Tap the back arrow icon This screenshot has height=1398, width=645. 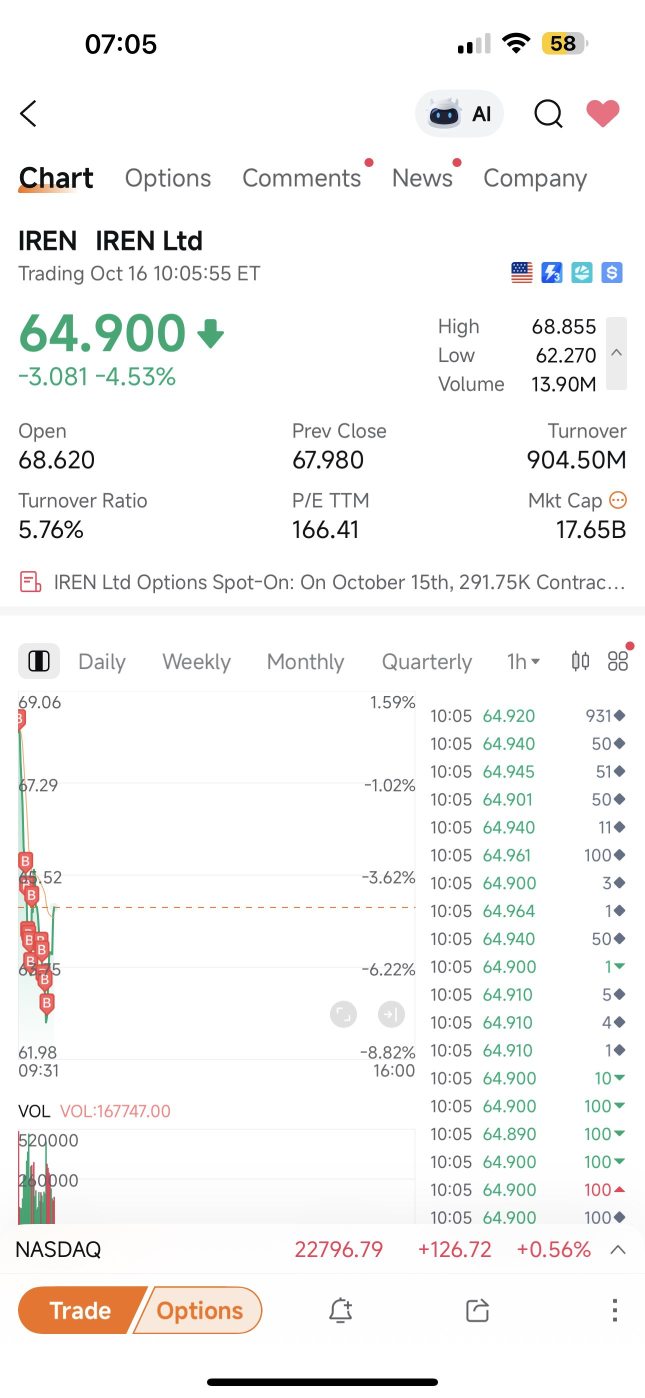click(x=29, y=114)
